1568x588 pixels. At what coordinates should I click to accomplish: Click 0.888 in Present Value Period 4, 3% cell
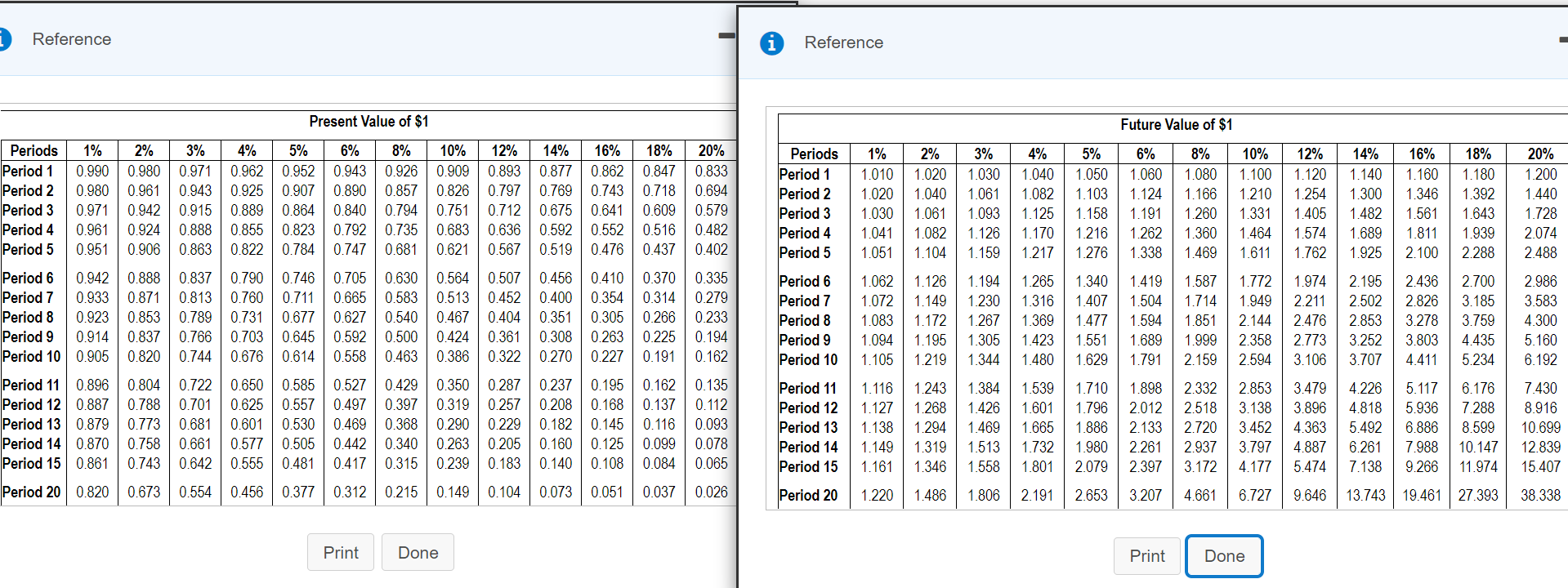195,229
